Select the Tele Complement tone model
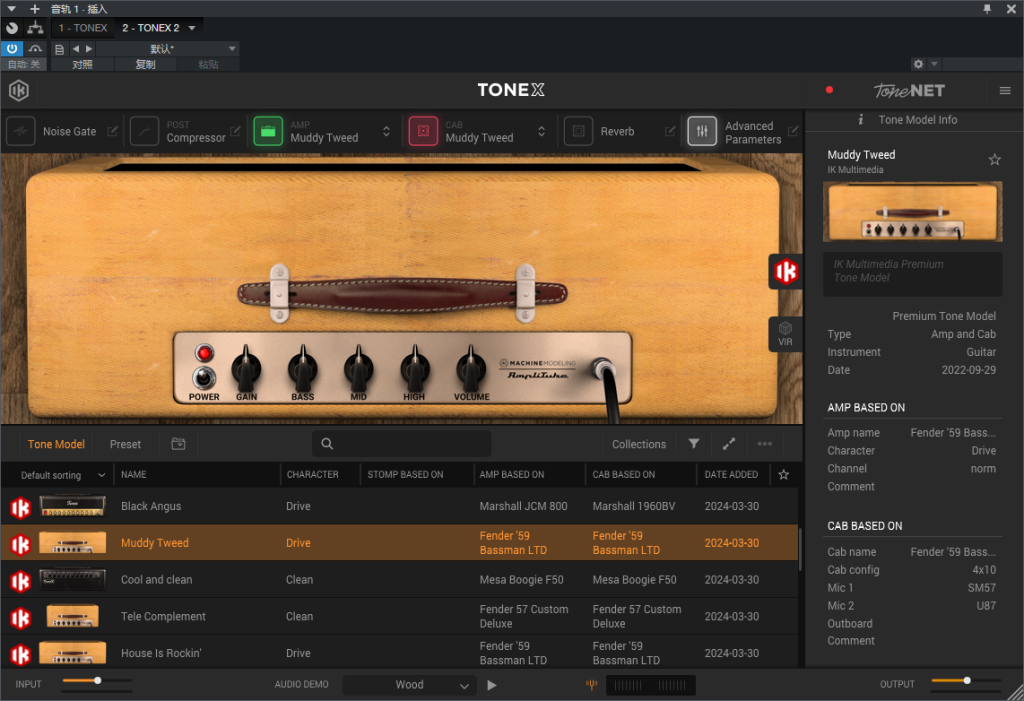The width and height of the screenshot is (1024, 701). click(400, 616)
